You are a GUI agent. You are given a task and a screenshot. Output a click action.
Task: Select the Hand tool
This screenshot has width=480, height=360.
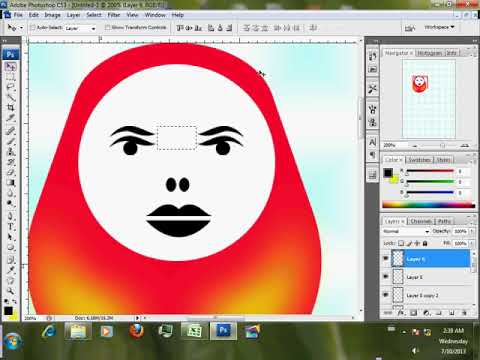coord(11,280)
